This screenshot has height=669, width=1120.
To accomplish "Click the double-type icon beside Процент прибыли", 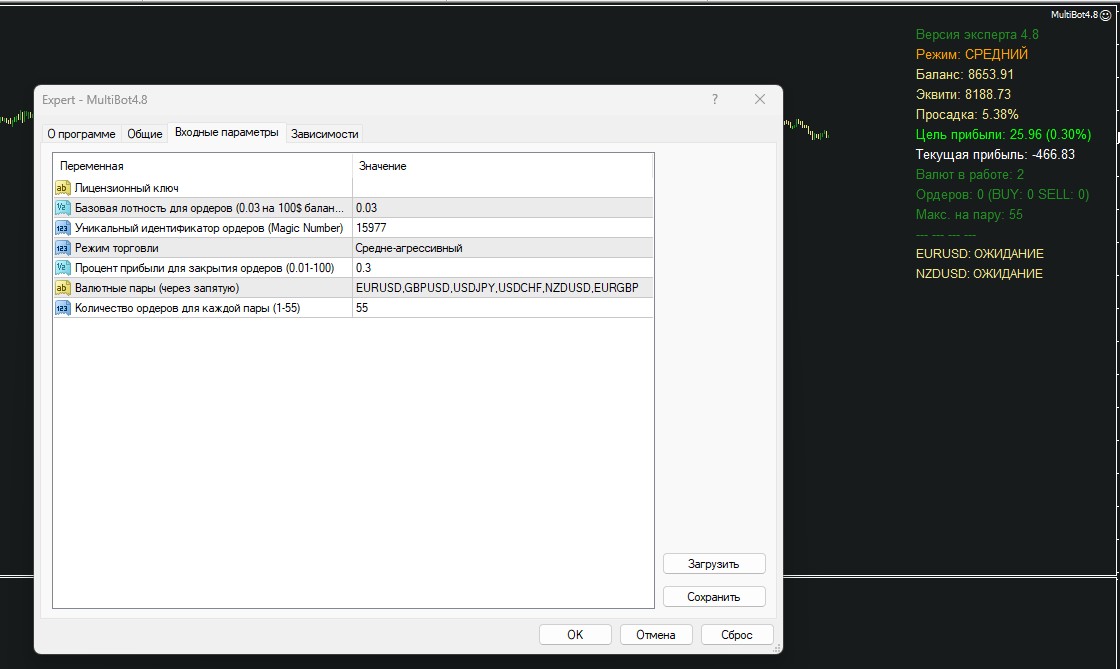I will pos(62,268).
